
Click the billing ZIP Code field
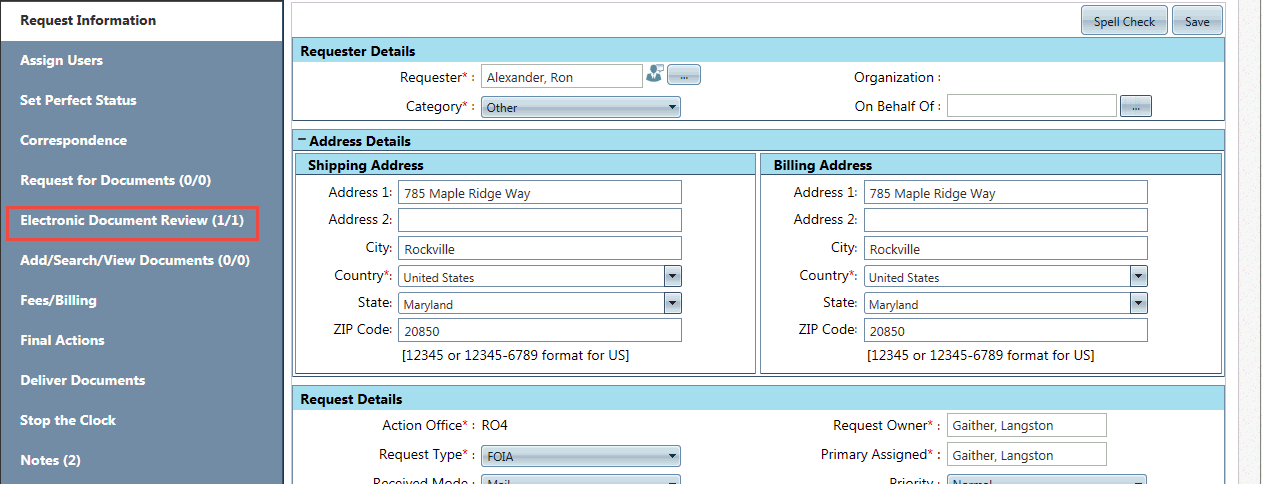(1005, 330)
